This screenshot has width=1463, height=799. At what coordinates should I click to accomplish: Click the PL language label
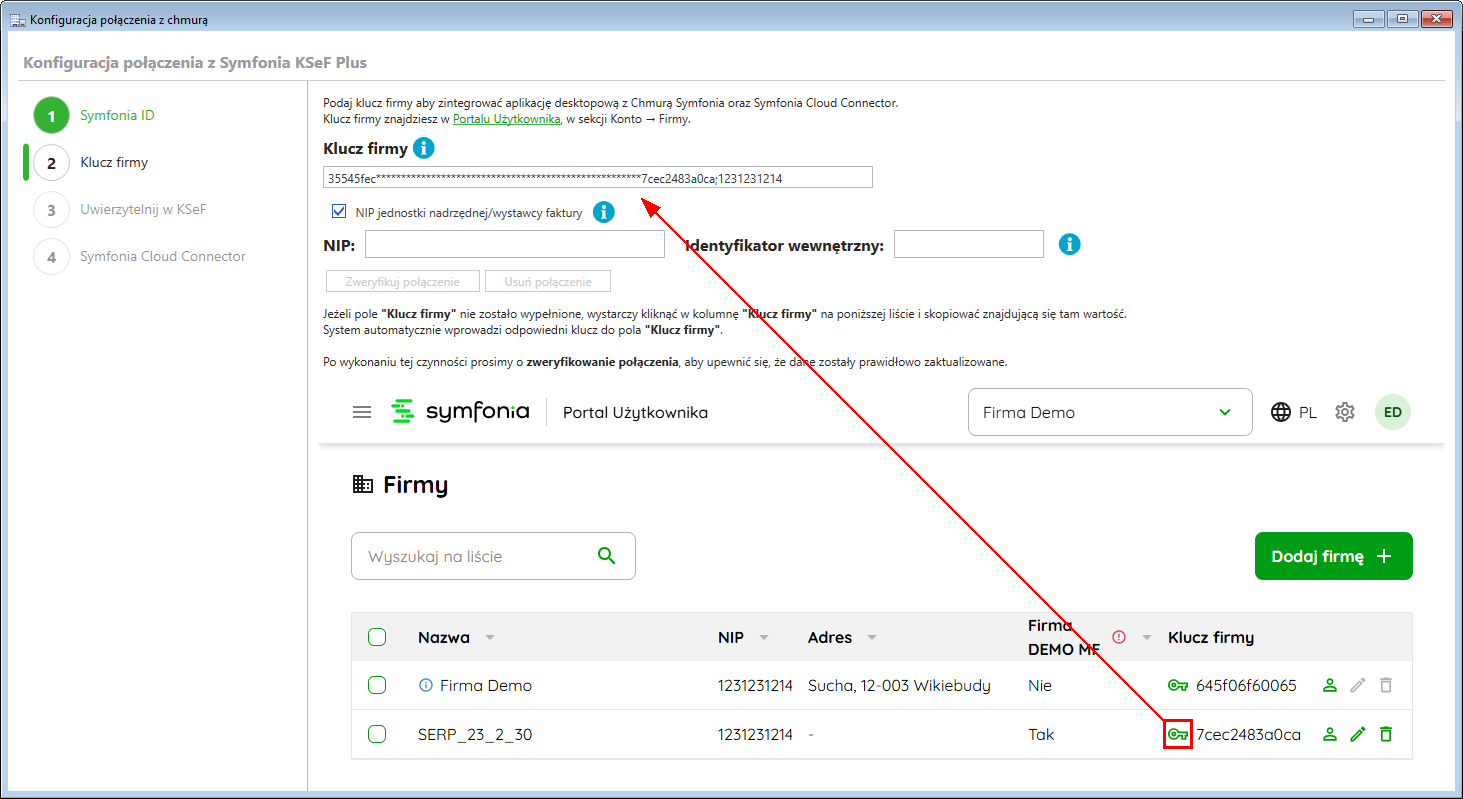[x=1308, y=412]
